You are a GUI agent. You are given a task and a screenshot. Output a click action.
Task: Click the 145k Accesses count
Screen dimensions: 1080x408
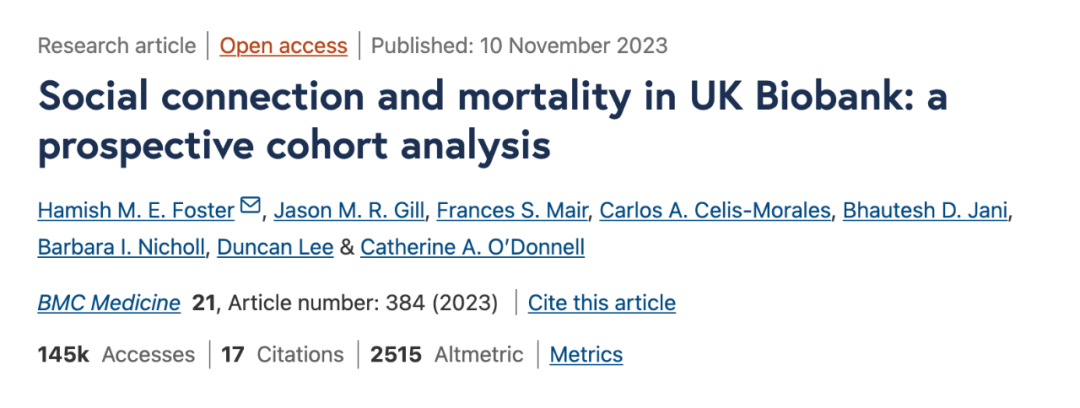click(x=116, y=354)
